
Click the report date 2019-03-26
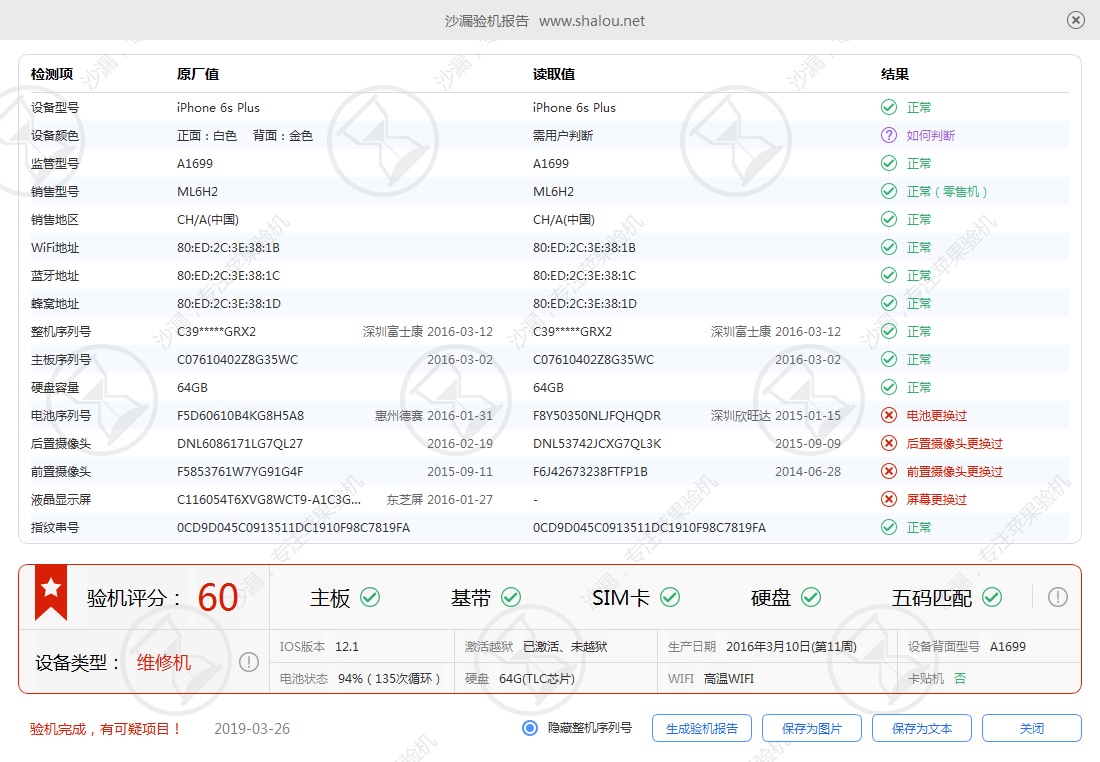[252, 728]
